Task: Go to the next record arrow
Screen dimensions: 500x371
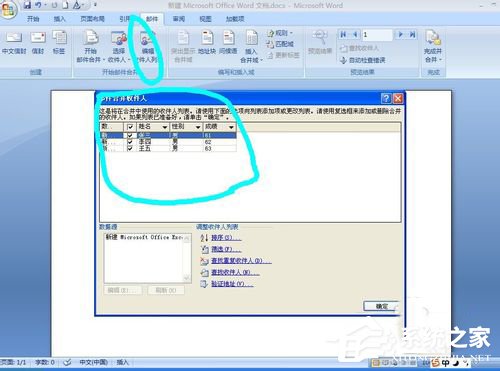Action: (401, 34)
